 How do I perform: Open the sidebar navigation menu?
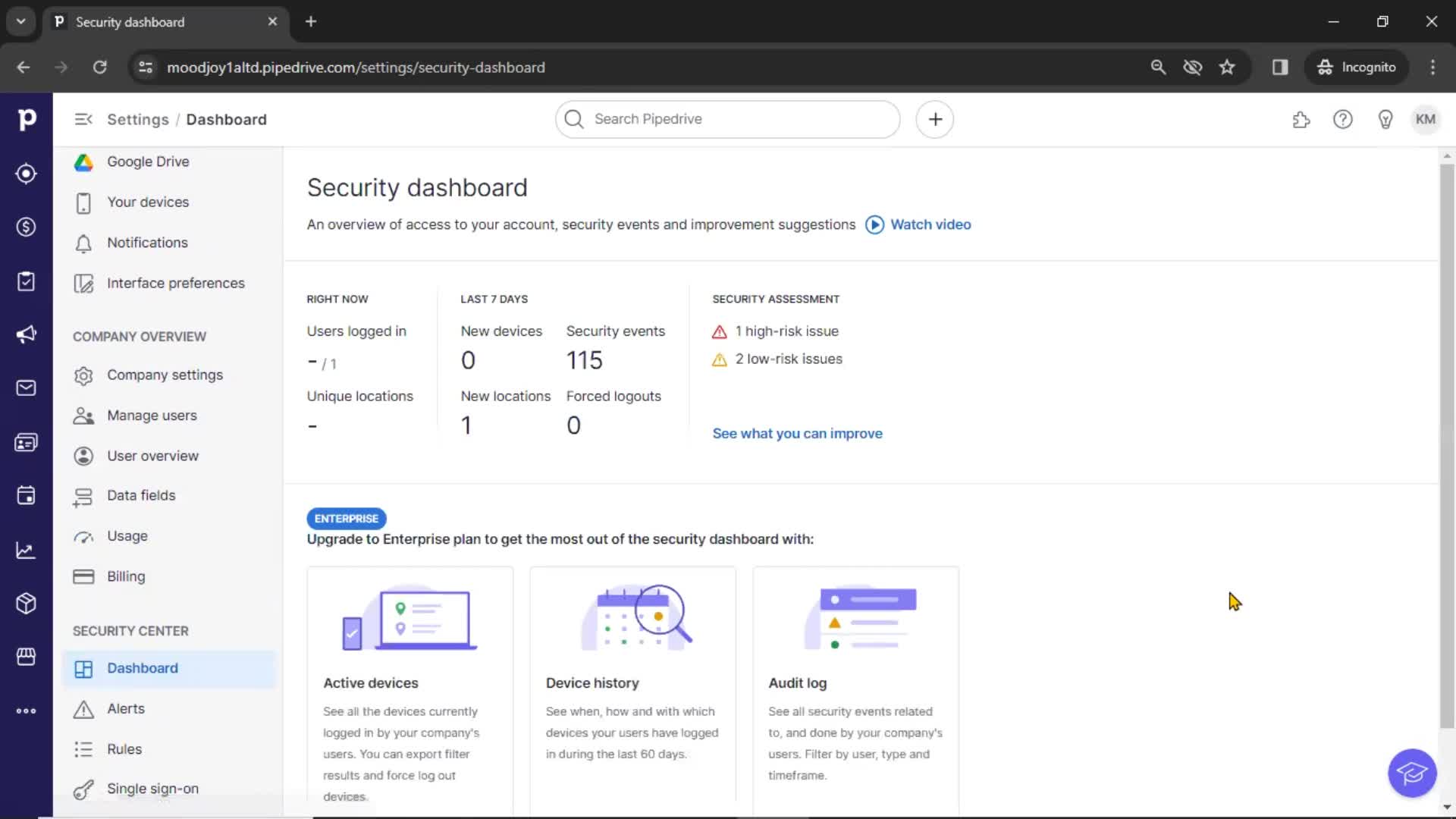tap(83, 119)
